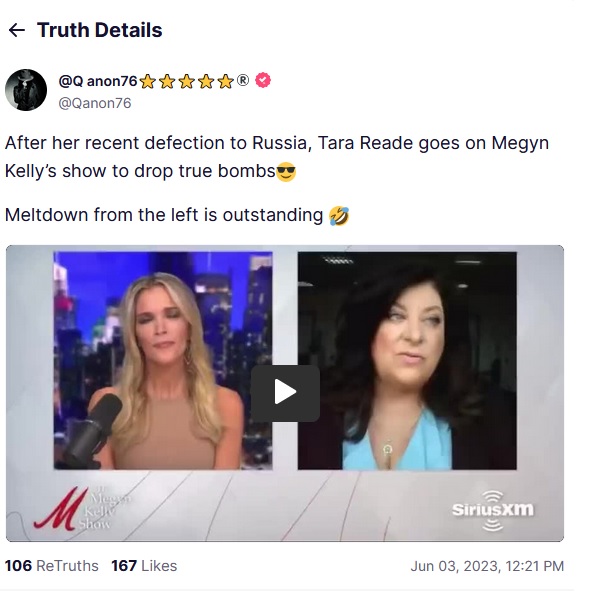Click the 'After her recent defection' paragraph
The image size is (601, 594).
coord(277,157)
